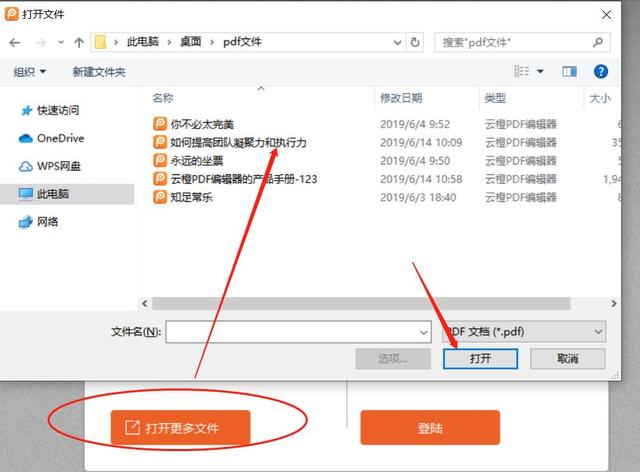Click the 打开 button

(480, 359)
